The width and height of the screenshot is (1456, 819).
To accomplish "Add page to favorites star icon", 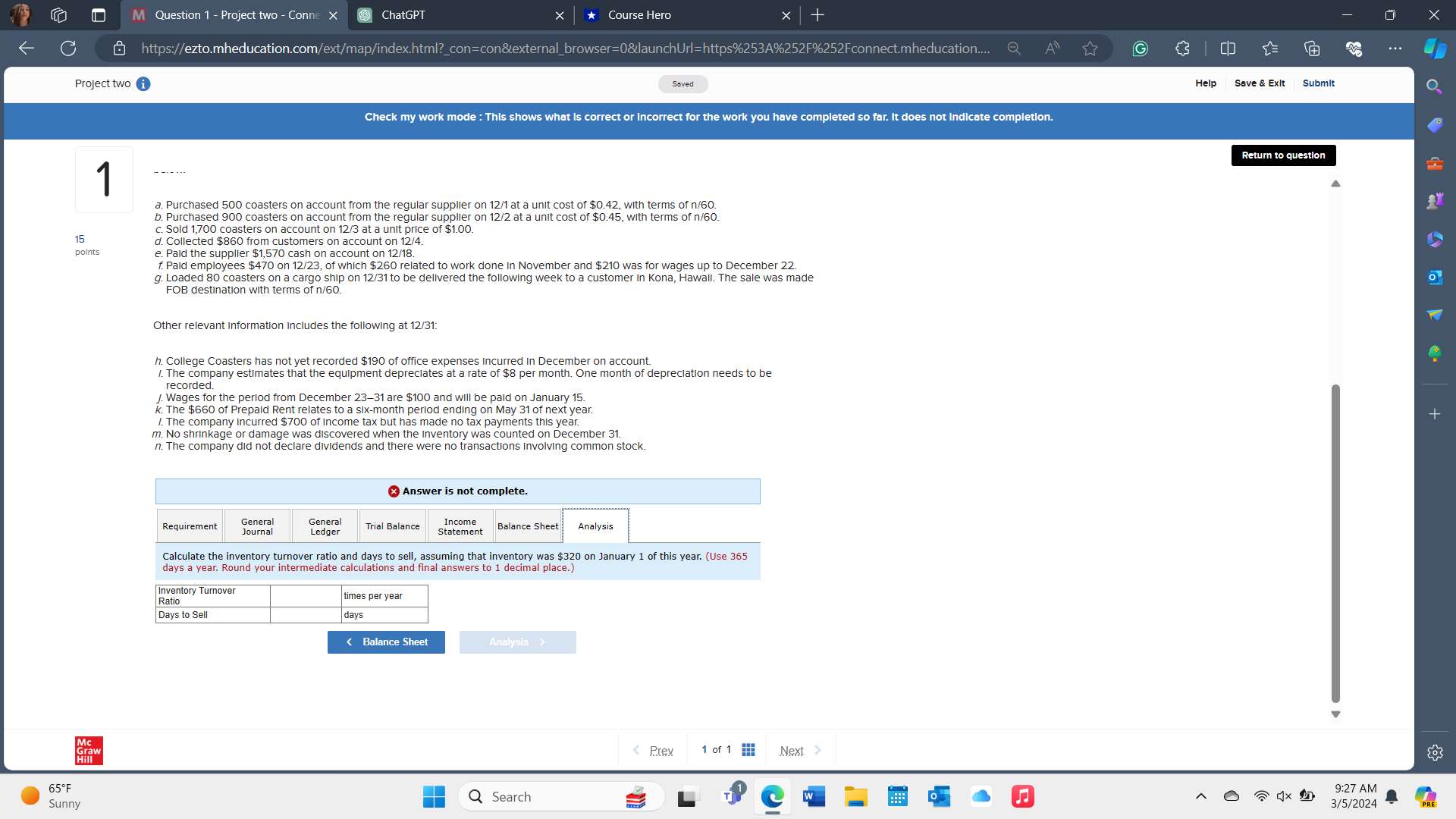I will pos(1090,49).
